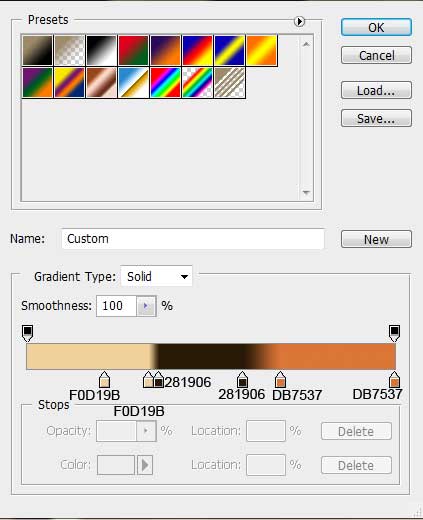Select the first 281906 dark color stop

tap(158, 380)
